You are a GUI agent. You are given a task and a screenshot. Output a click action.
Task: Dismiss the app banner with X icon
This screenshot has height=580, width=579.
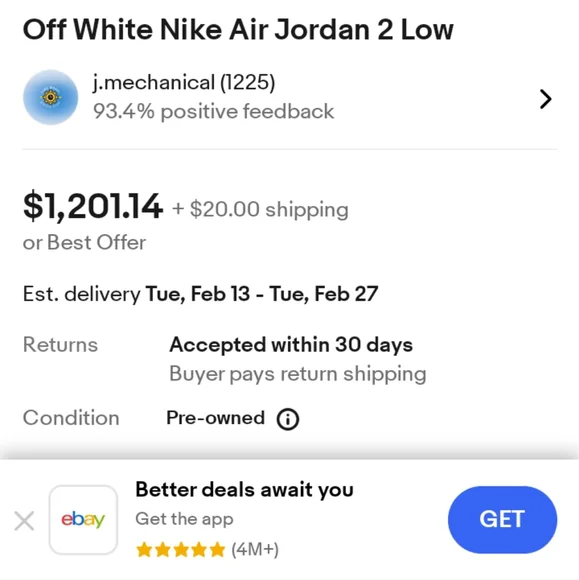(24, 520)
